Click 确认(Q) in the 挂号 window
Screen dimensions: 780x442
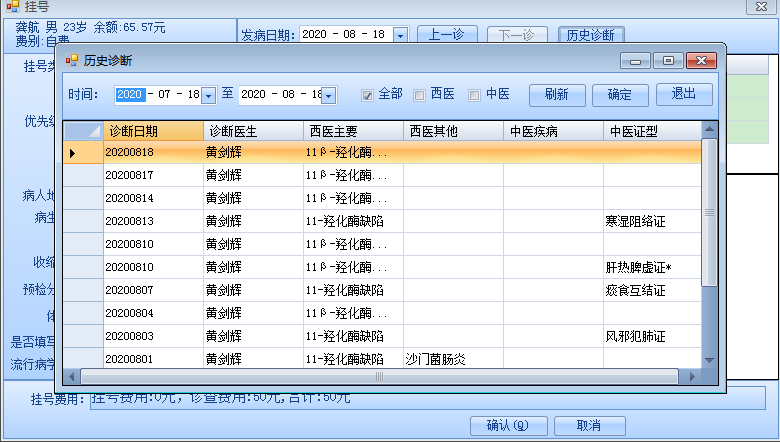coord(508,426)
